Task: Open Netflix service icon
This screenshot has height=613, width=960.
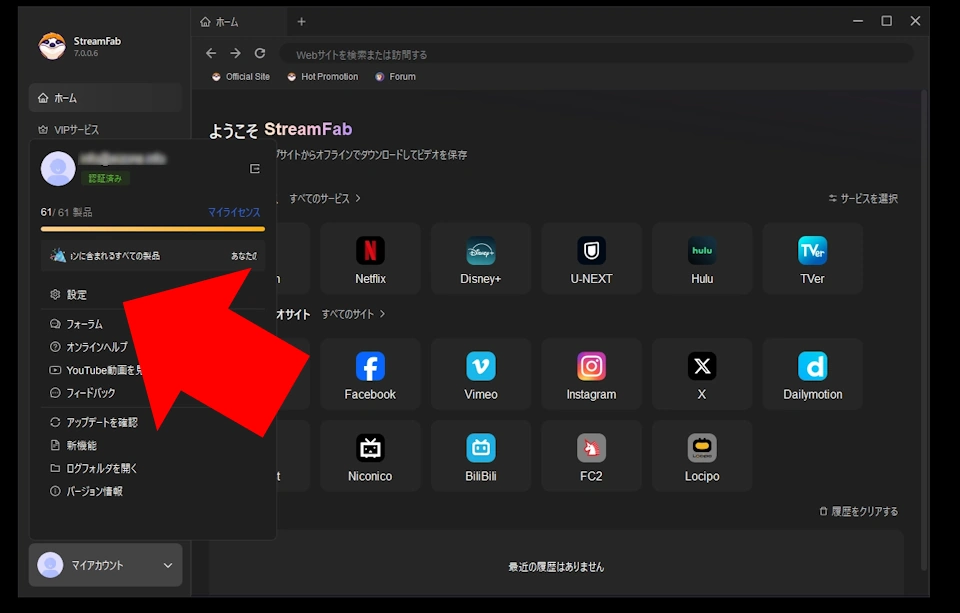Action: [x=370, y=258]
